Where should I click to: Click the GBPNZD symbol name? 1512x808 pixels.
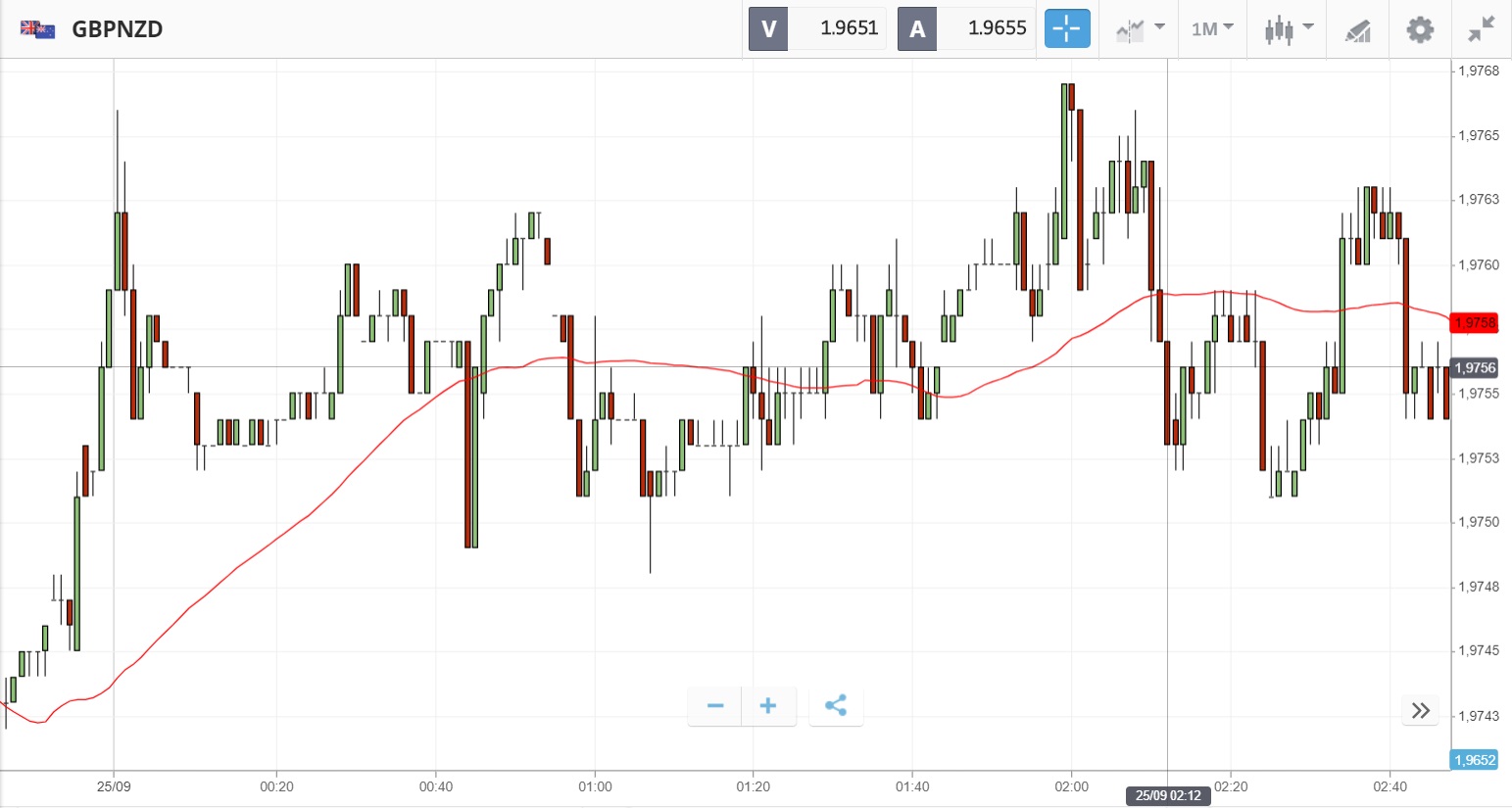click(118, 29)
